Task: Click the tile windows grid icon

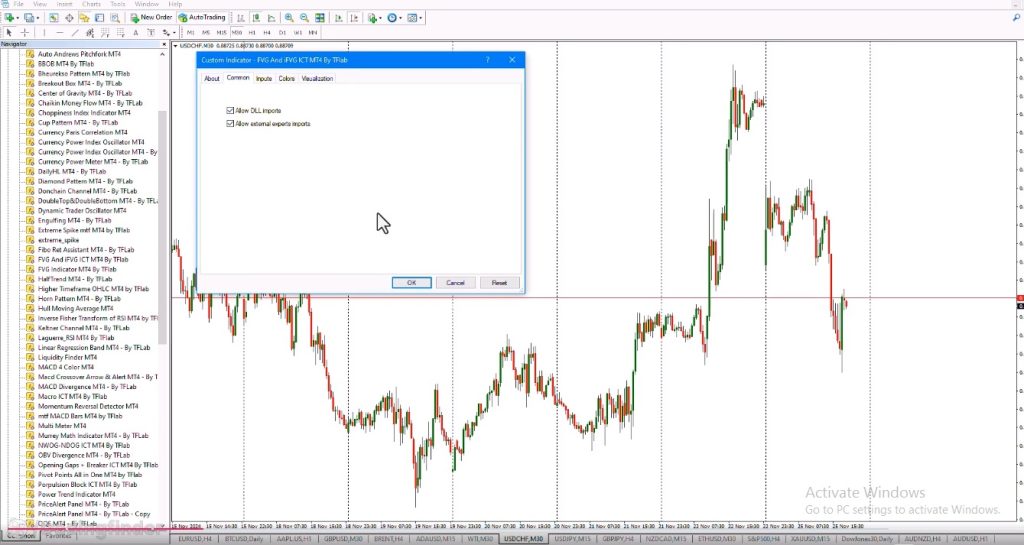Action: tap(320, 18)
